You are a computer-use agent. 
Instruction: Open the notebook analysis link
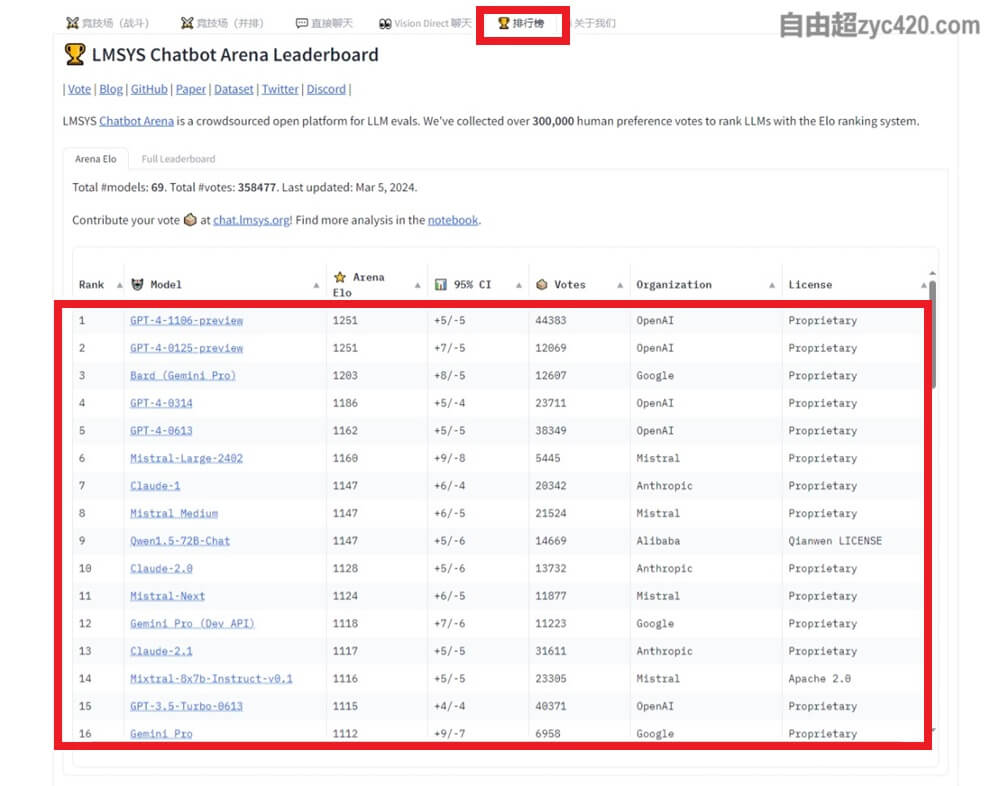click(453, 220)
